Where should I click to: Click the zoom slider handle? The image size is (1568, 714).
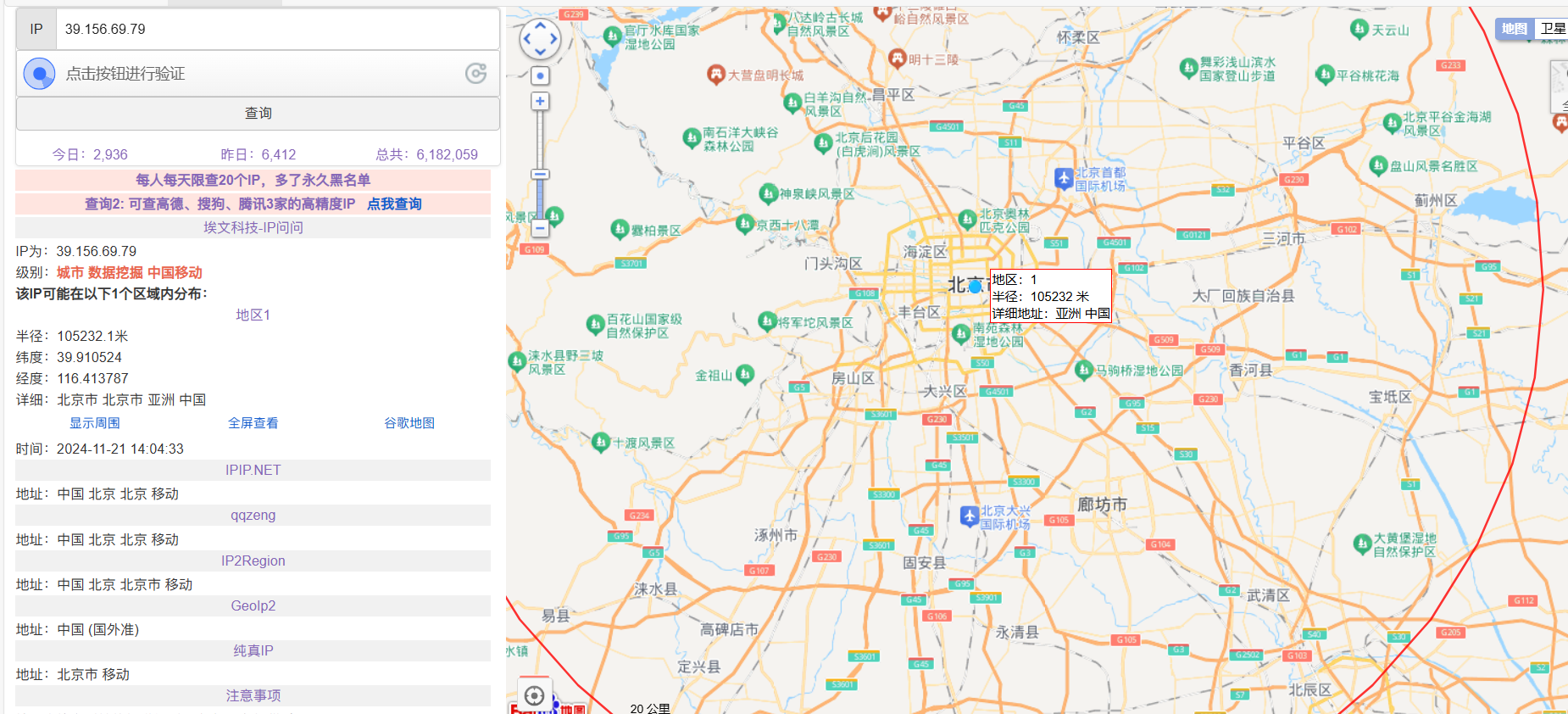(540, 175)
